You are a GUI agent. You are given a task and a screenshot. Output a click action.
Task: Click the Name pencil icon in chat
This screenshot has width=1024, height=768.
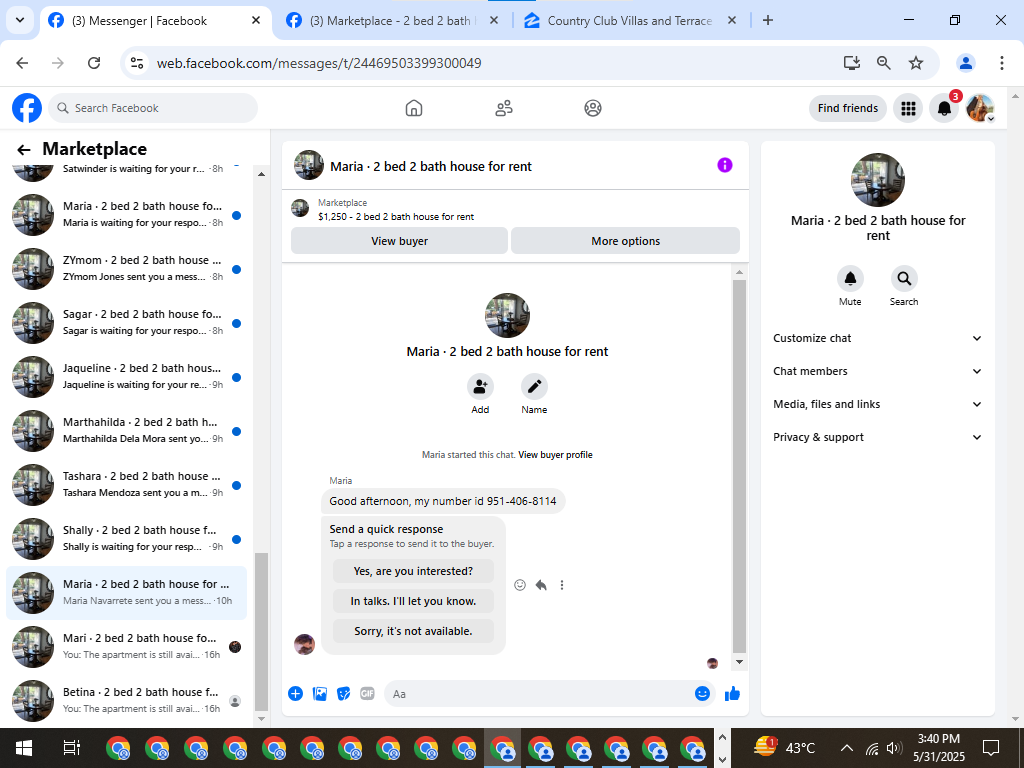pos(534,387)
